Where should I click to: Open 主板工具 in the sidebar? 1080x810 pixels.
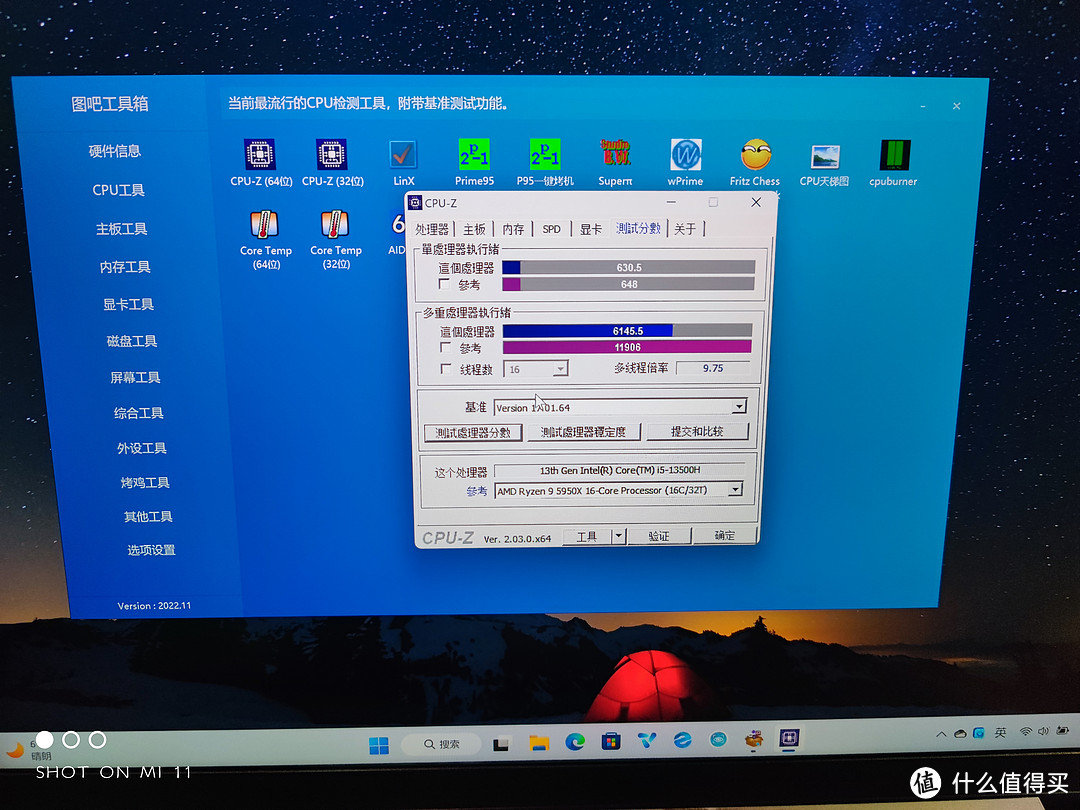(x=122, y=229)
